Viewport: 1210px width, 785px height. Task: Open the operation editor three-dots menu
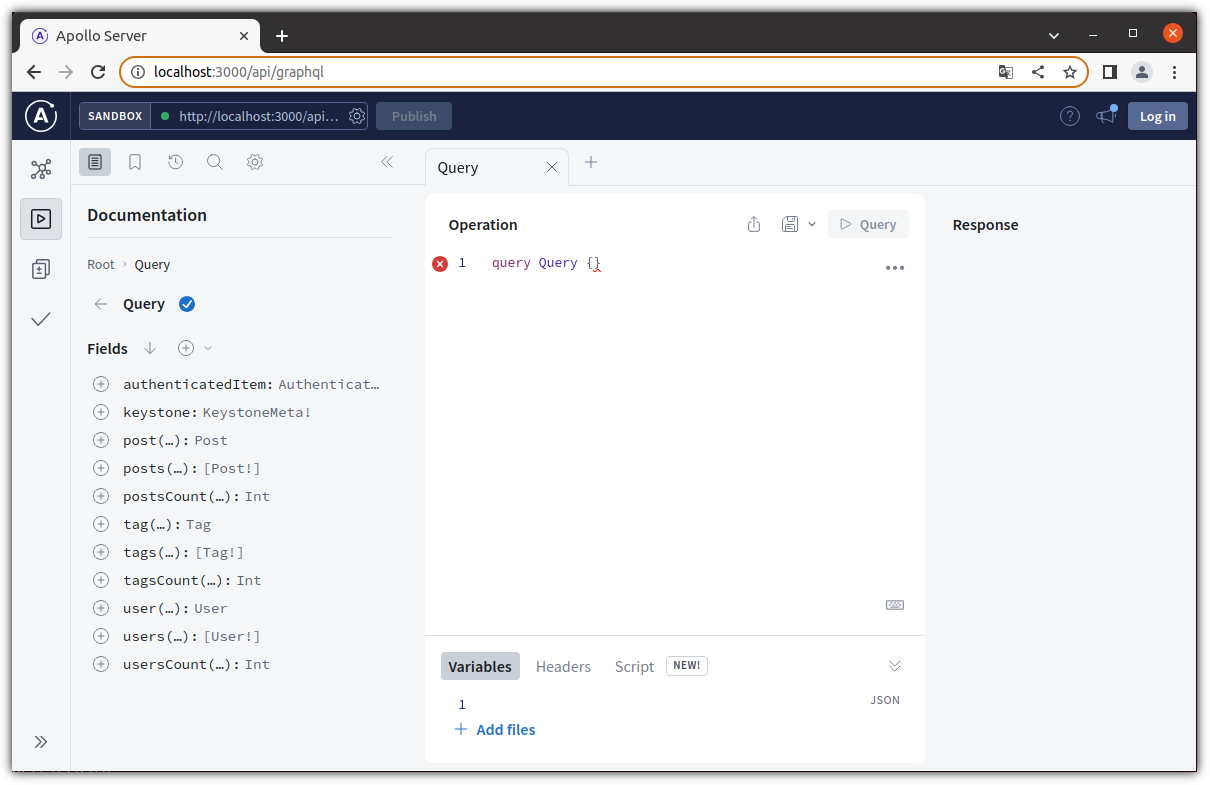(x=895, y=268)
